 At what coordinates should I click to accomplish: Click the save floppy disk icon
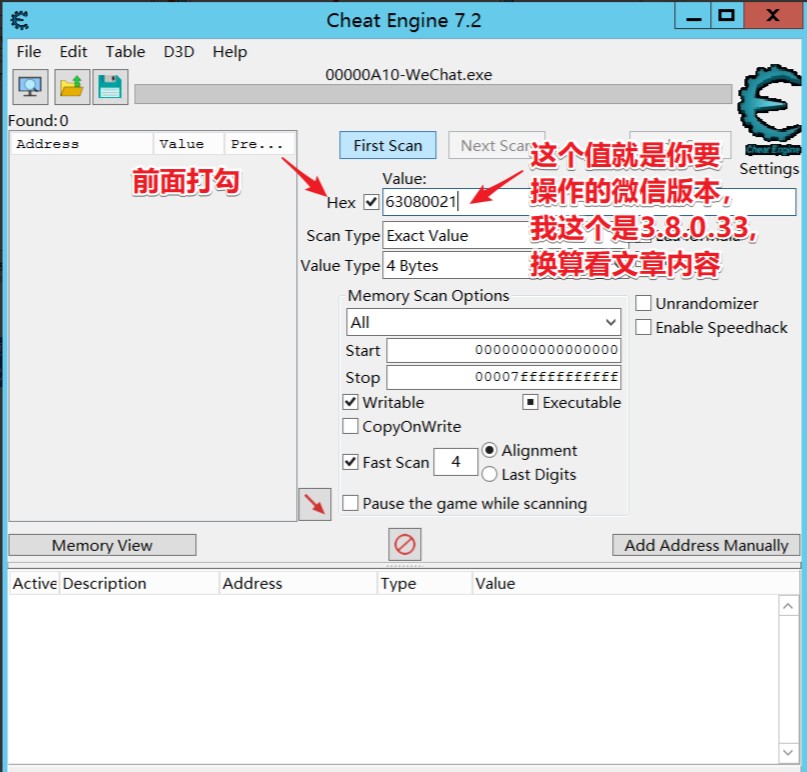click(x=109, y=87)
